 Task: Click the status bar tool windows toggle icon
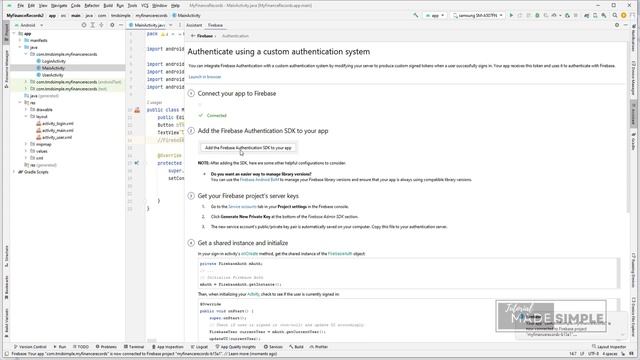click(x=6, y=354)
